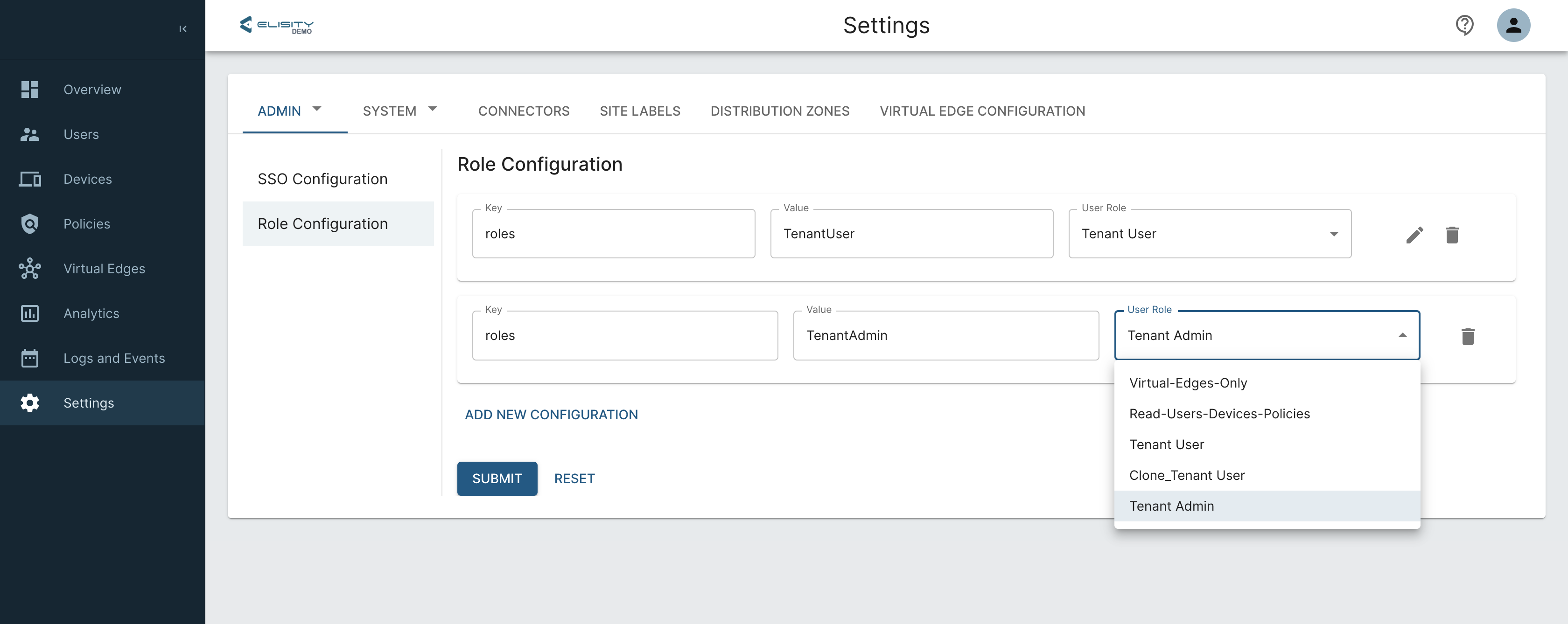Delete the TenantAdmin role configuration row

tap(1468, 336)
